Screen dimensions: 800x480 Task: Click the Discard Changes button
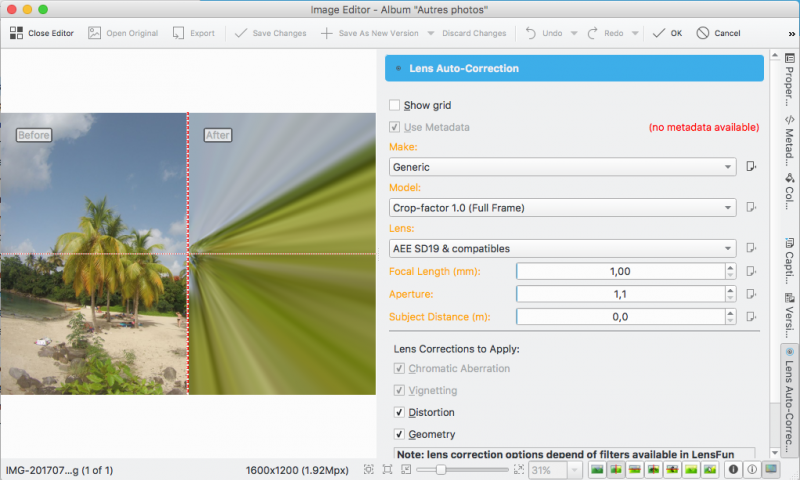[474, 33]
